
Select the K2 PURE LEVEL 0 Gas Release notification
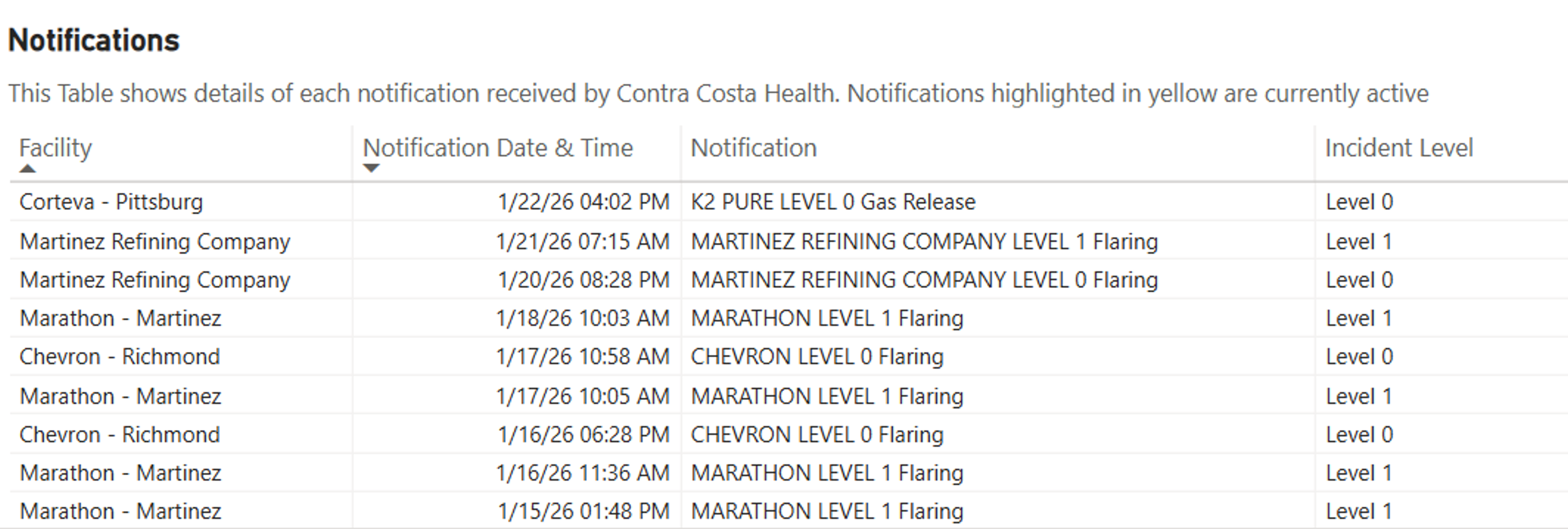(x=833, y=202)
